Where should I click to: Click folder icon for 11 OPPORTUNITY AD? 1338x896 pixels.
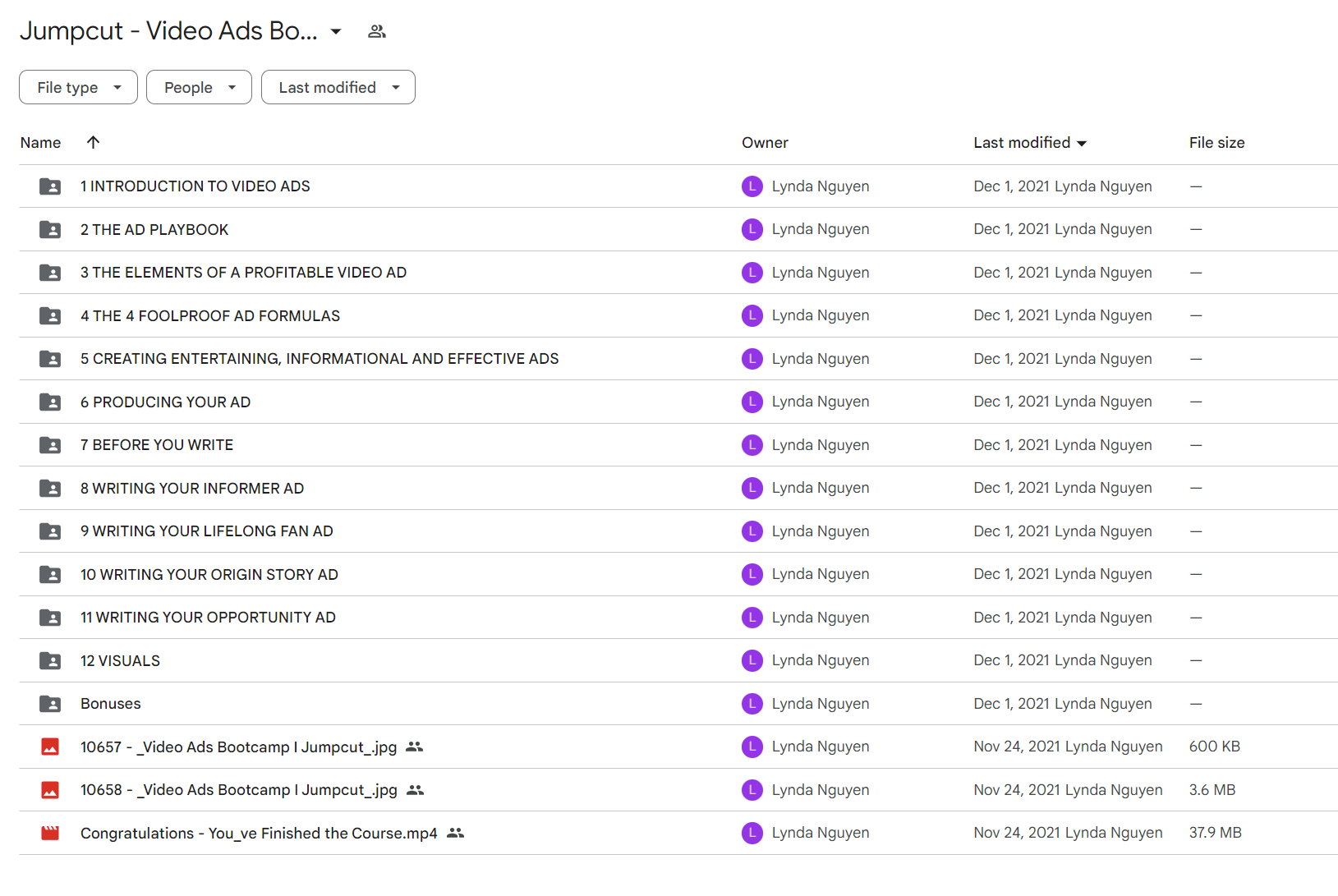(50, 618)
